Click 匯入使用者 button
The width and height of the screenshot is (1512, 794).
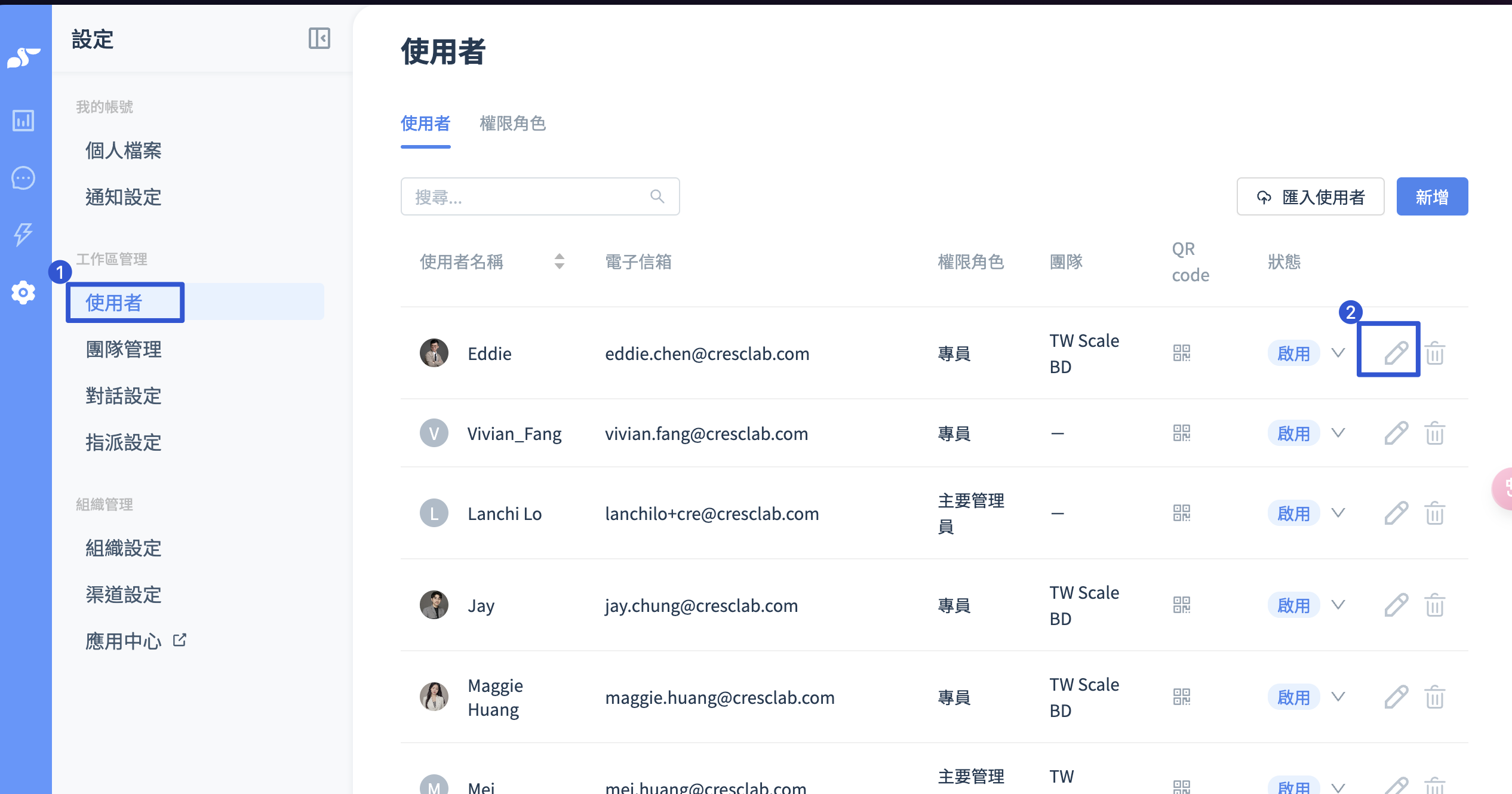click(x=1310, y=196)
